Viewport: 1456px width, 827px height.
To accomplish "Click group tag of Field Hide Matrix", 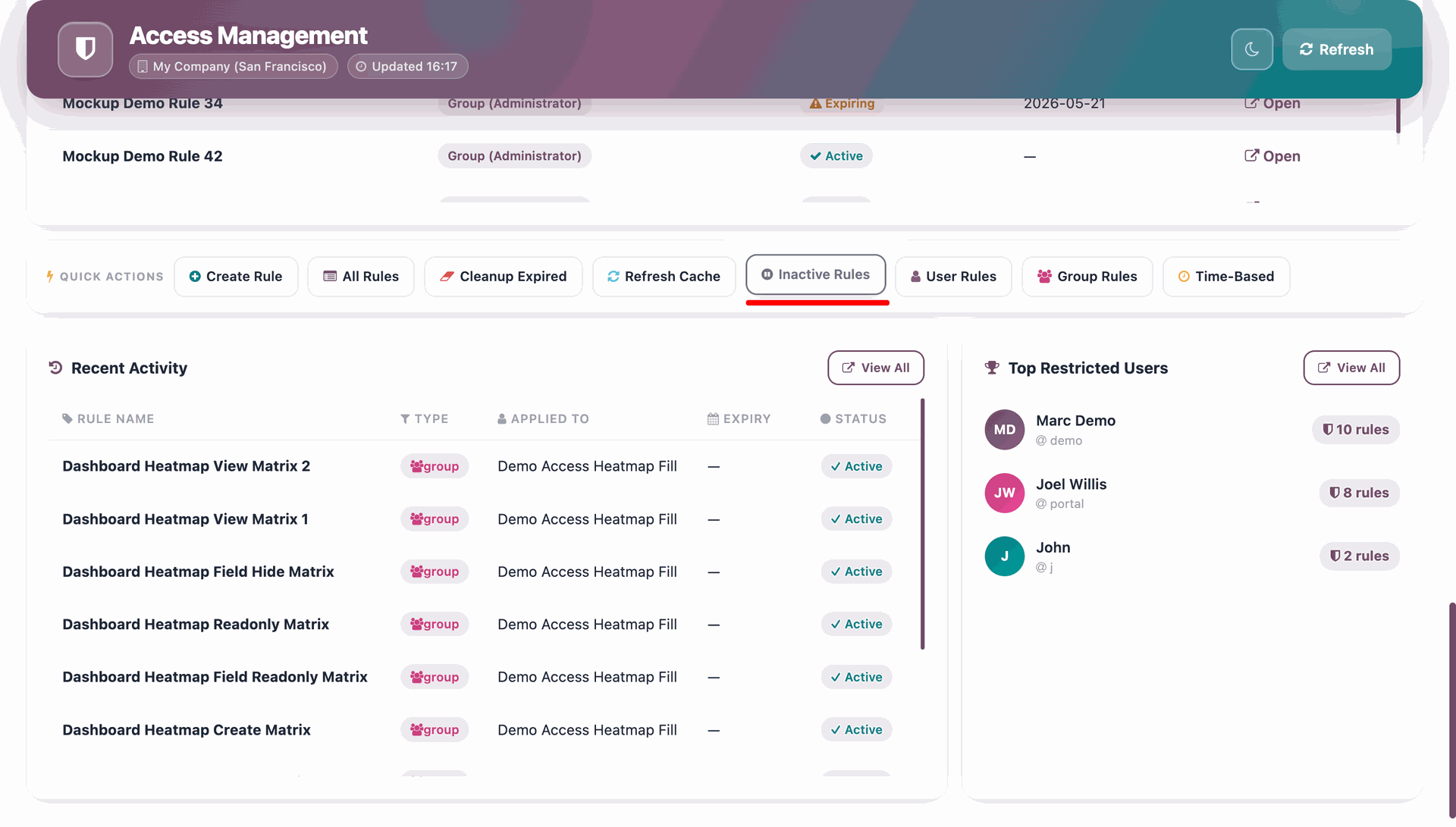I will pyautogui.click(x=435, y=572).
